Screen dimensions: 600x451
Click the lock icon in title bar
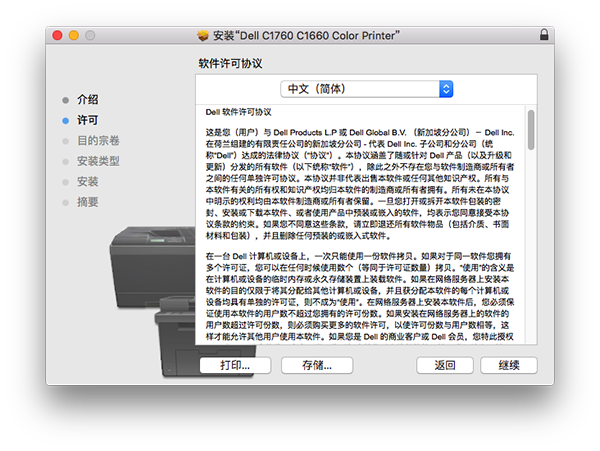544,35
